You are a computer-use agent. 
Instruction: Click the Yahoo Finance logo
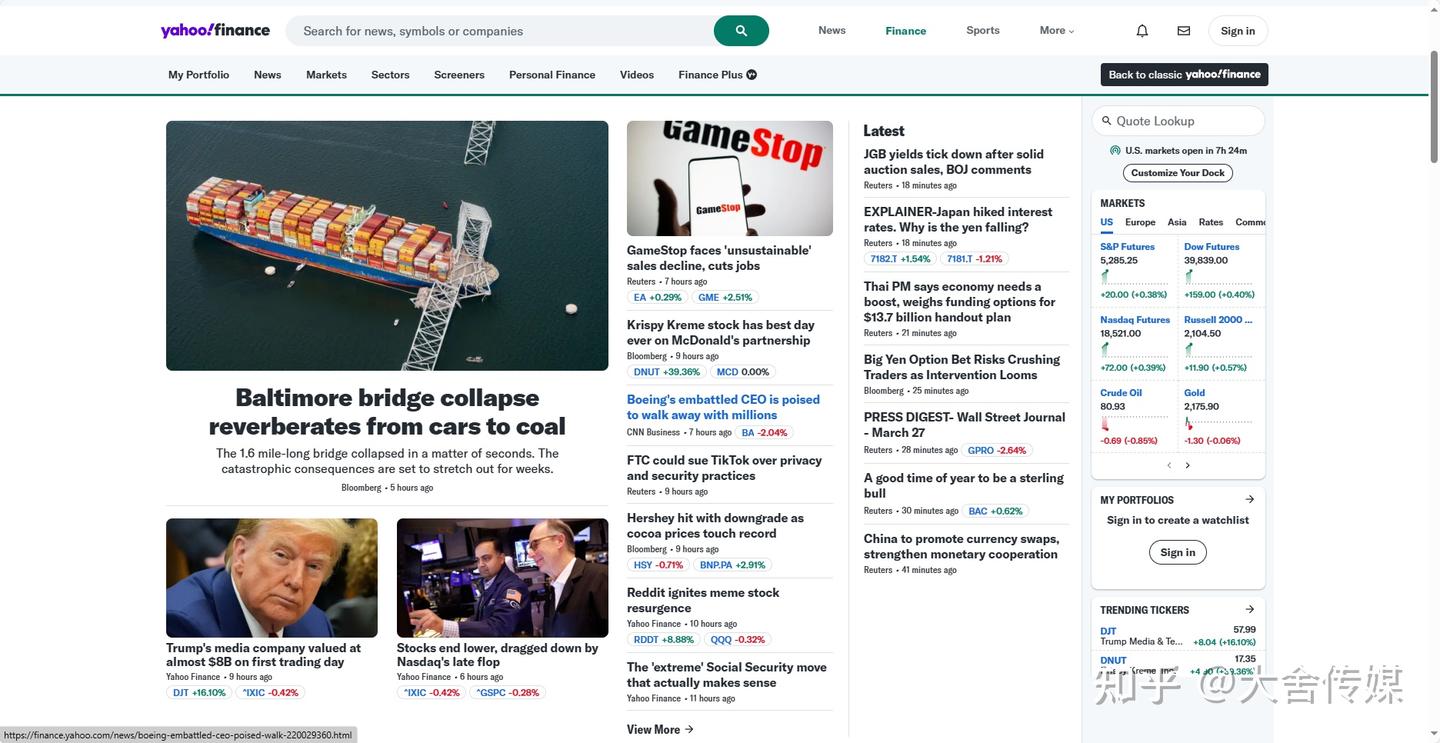pyautogui.click(x=215, y=30)
